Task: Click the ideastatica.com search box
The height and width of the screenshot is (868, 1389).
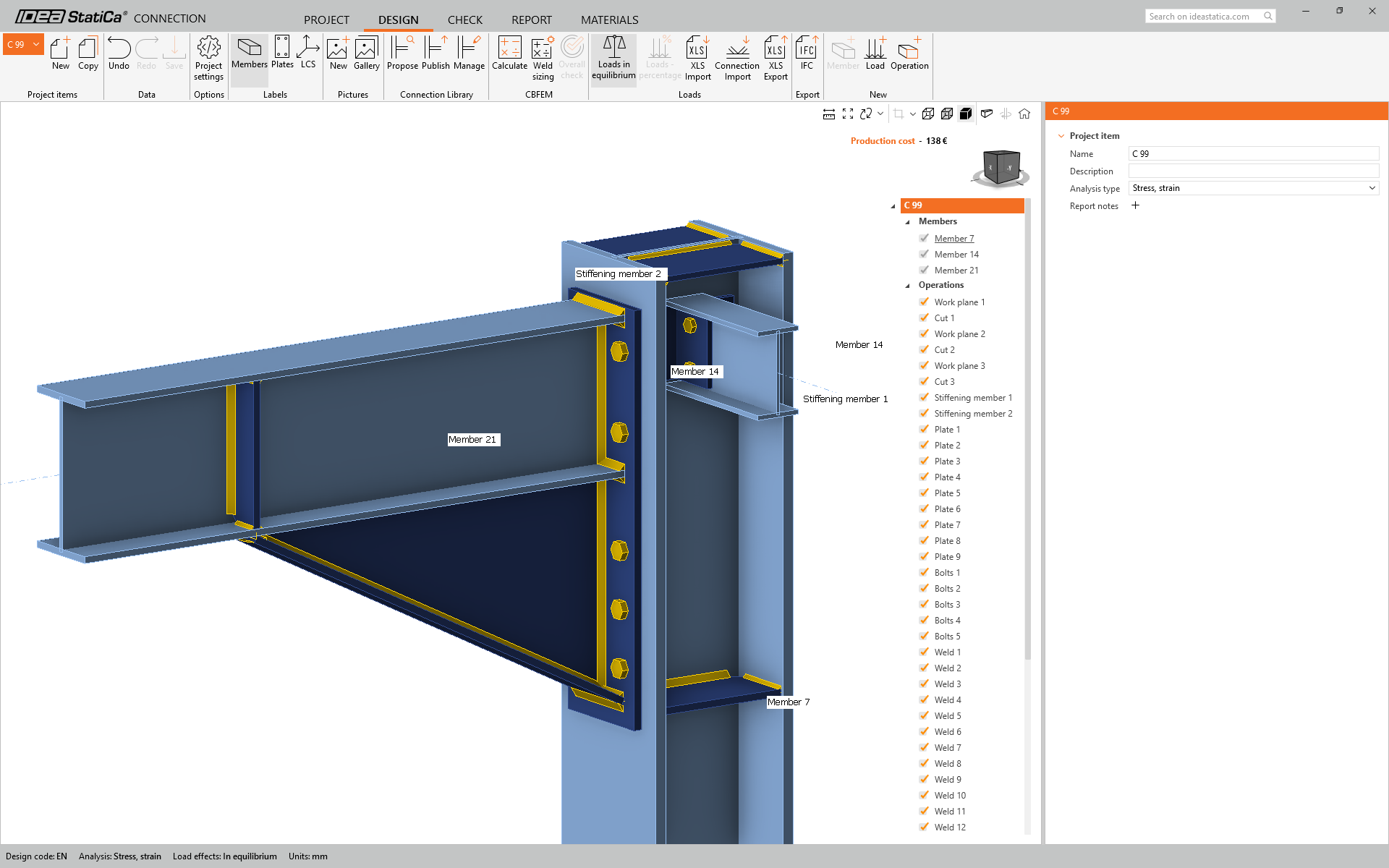Action: click(x=1210, y=16)
